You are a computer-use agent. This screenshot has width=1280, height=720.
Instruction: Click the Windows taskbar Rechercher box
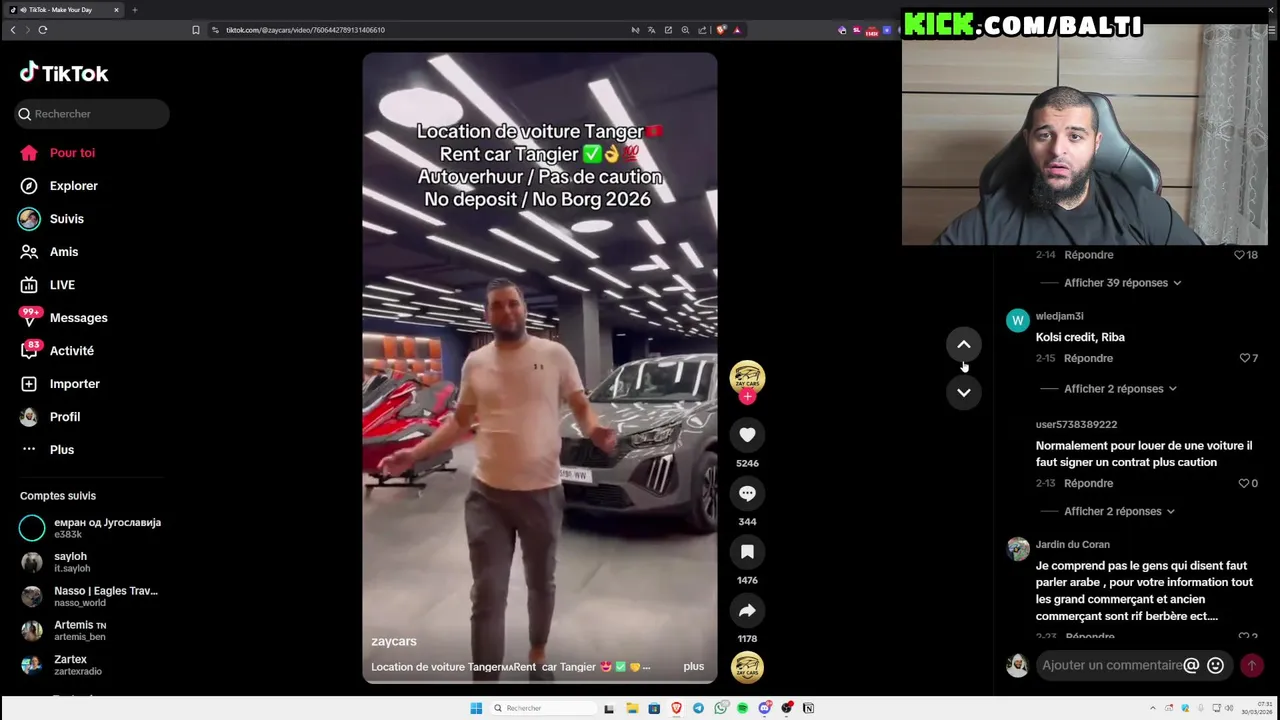[x=544, y=708]
